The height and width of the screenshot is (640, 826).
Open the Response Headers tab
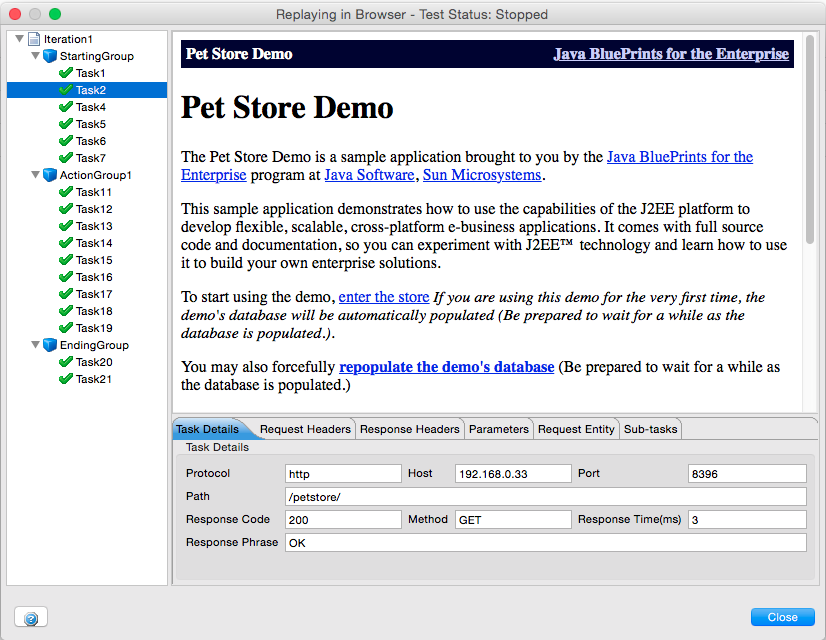410,429
